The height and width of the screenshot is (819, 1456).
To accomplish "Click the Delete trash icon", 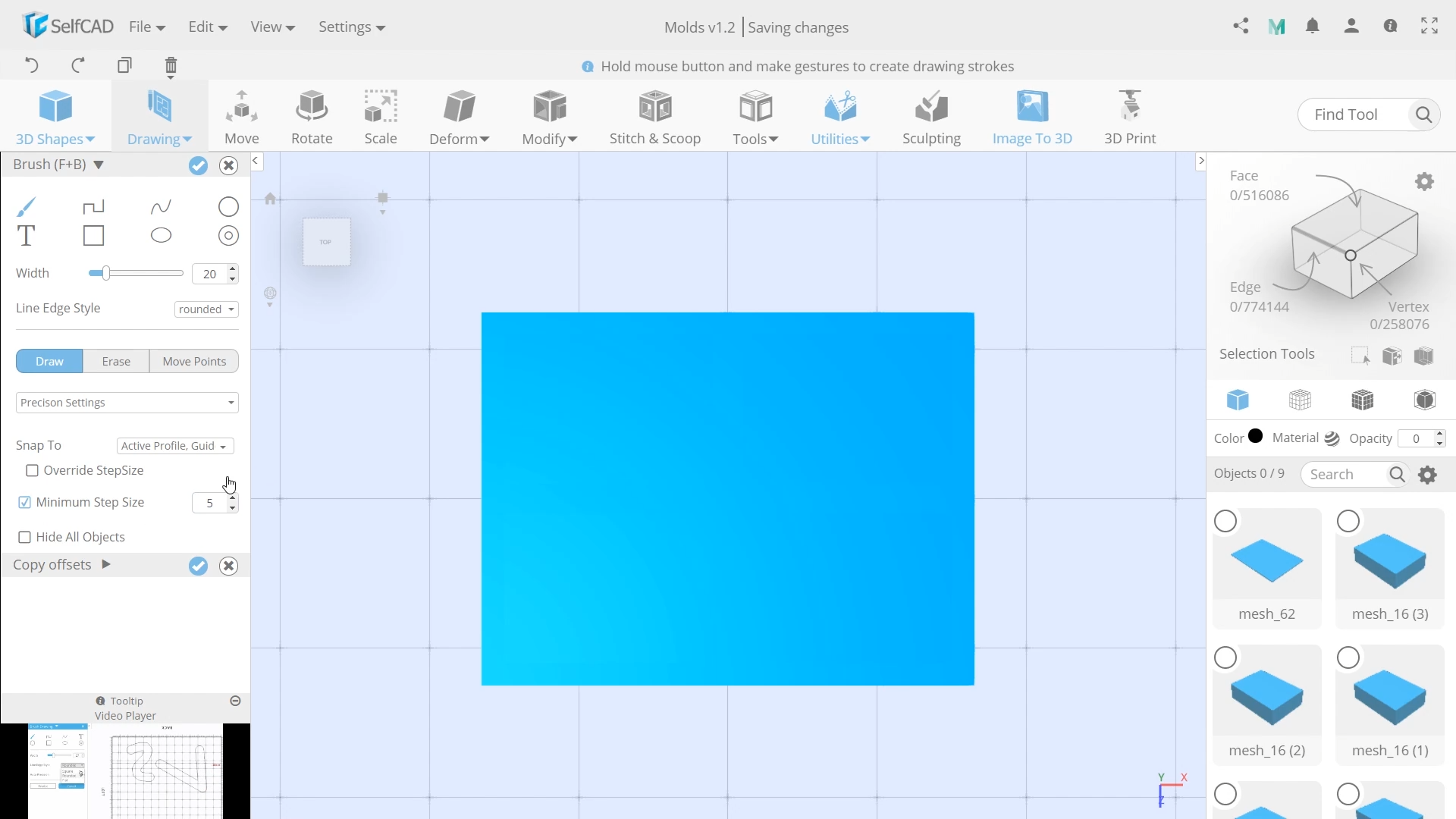I will pyautogui.click(x=171, y=67).
